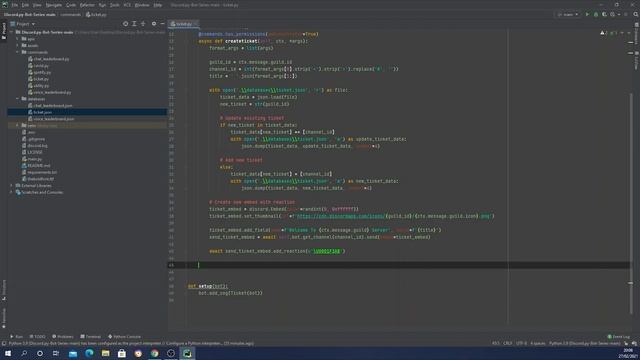This screenshot has width=640, height=360.
Task: Open the File menu
Action: (15, 5)
